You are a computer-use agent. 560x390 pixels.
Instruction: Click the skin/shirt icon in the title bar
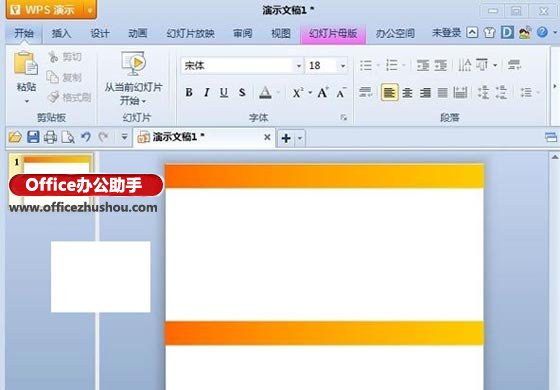coord(489,33)
